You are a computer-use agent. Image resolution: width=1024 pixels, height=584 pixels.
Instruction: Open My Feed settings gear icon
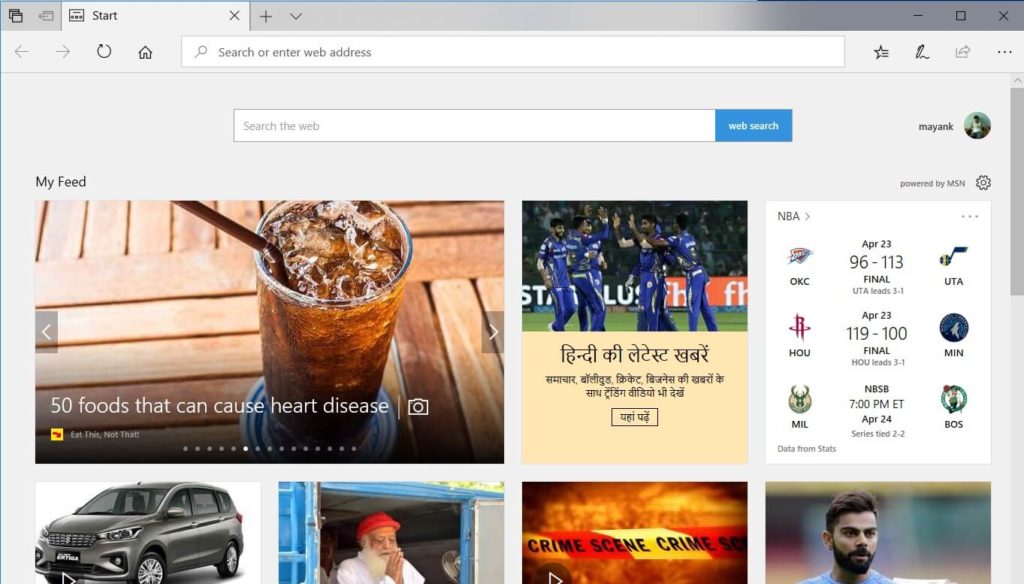coord(983,182)
